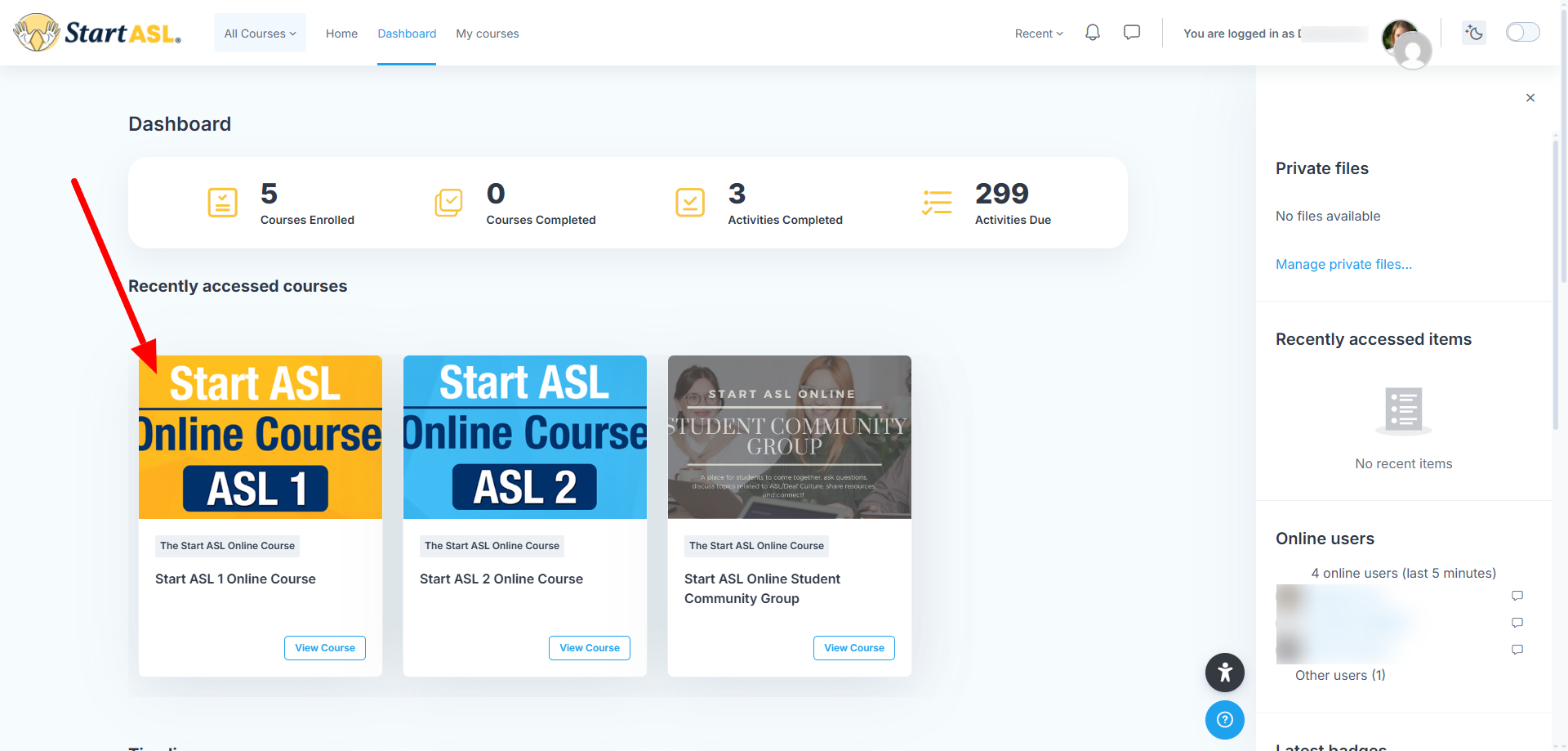View the Student Community Group course

click(854, 648)
